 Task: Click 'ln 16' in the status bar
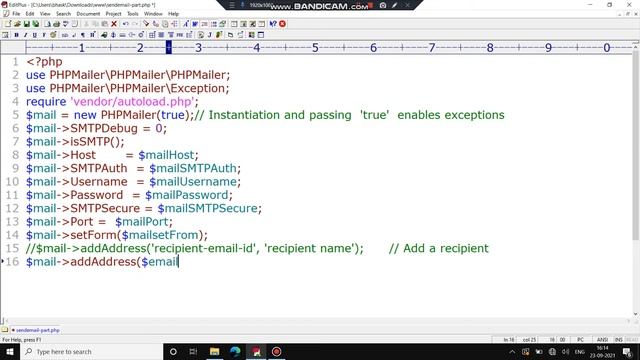509,340
